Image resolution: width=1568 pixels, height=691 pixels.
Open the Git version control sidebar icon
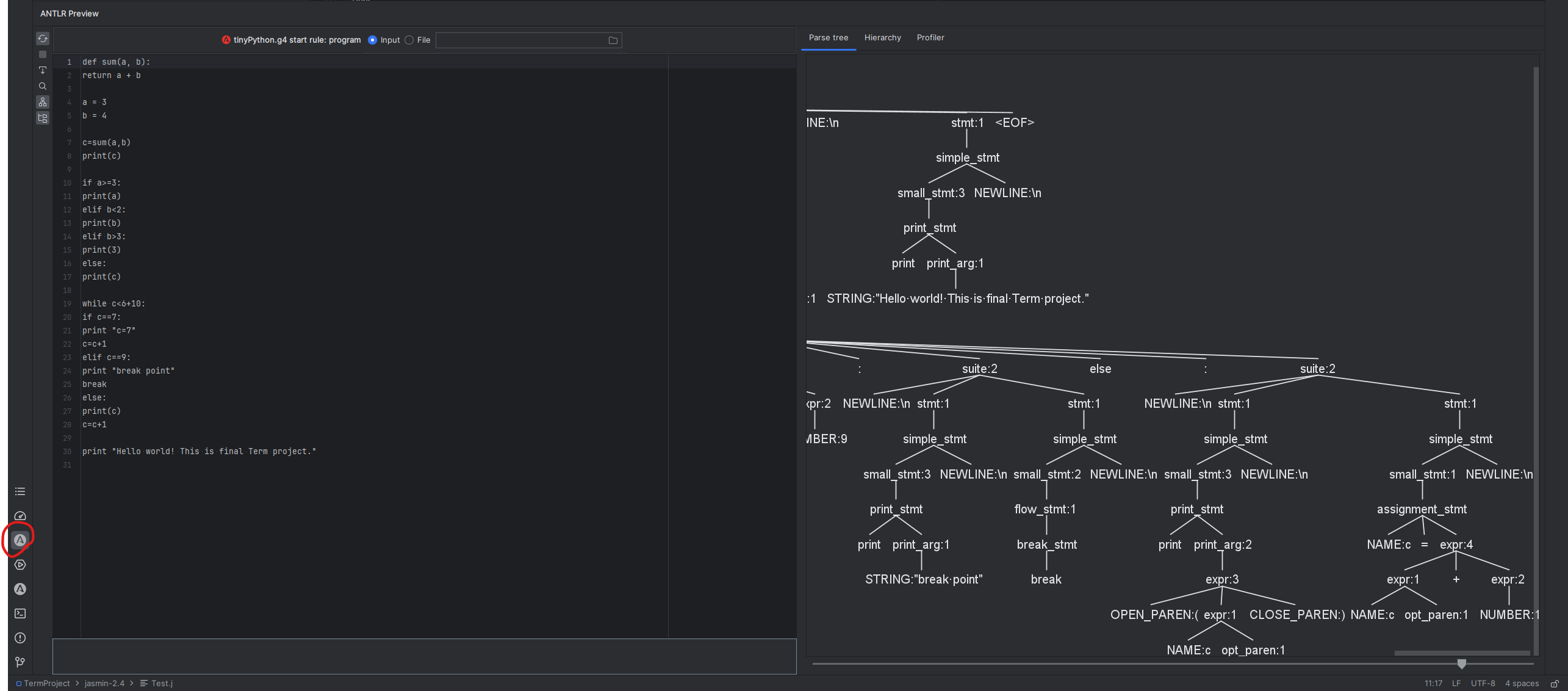[x=20, y=662]
